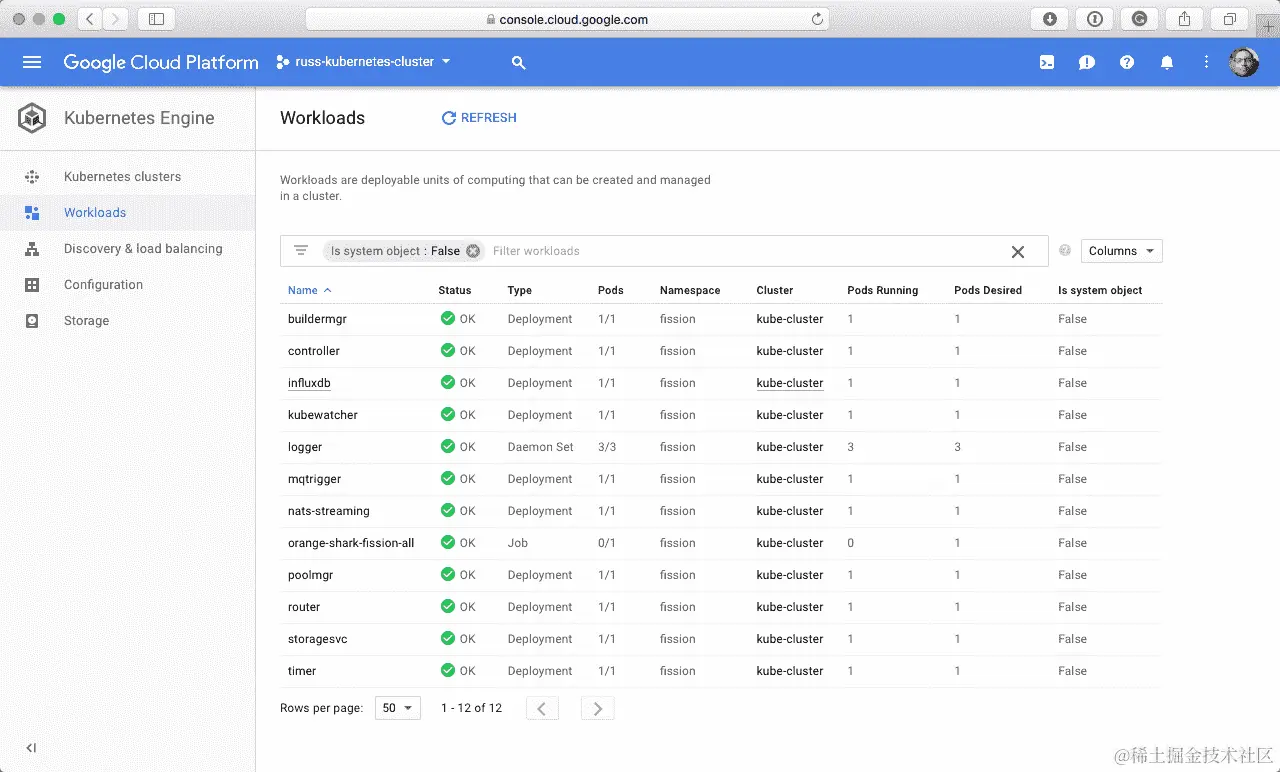Click the 3/3 pods cell

click(607, 447)
